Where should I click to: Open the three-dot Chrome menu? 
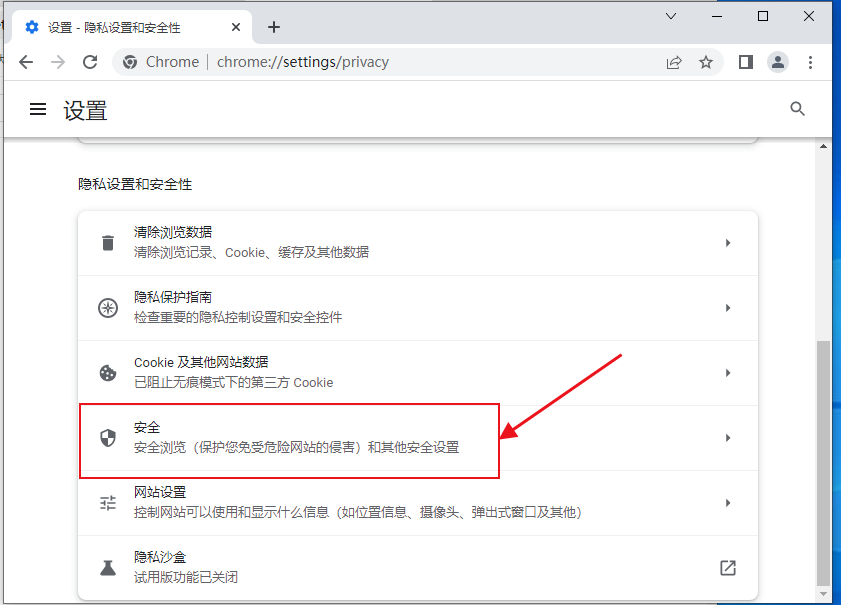coord(811,62)
